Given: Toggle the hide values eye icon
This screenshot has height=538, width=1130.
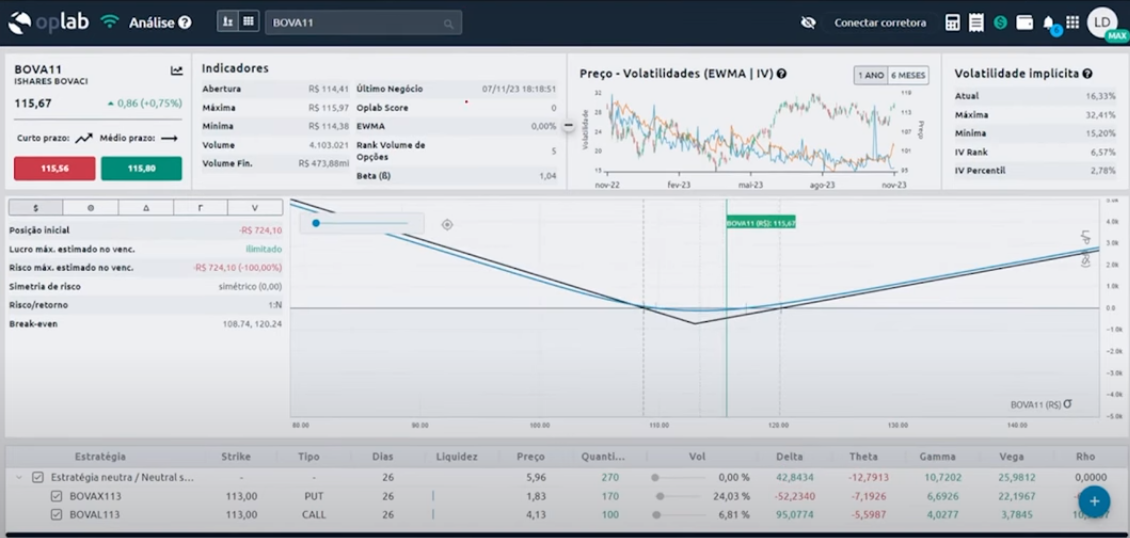Looking at the screenshot, I should (808, 22).
